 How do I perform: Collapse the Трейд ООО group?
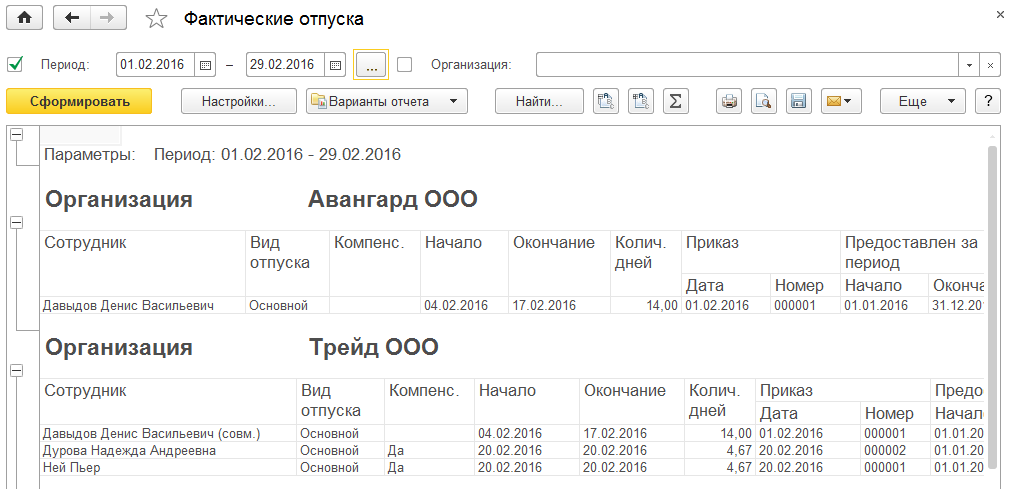tap(16, 370)
